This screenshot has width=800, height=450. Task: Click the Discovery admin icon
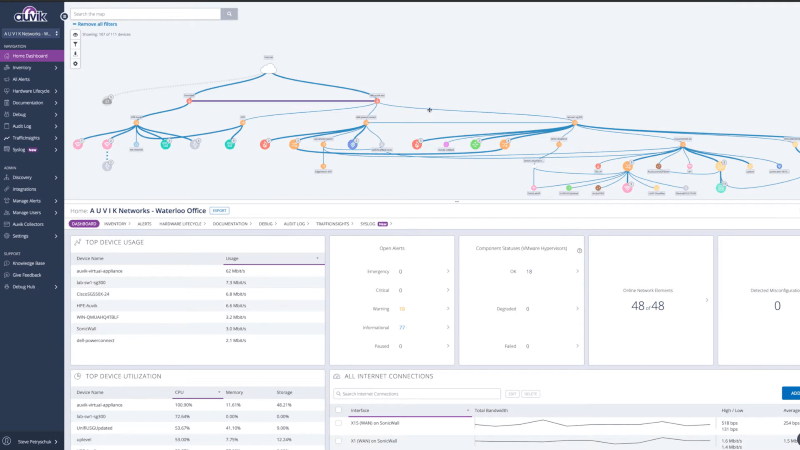(7, 178)
